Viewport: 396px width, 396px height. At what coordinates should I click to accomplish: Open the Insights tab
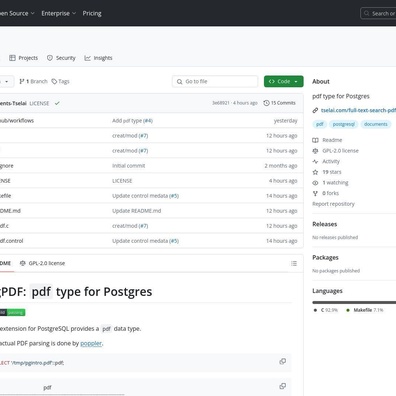(98, 58)
